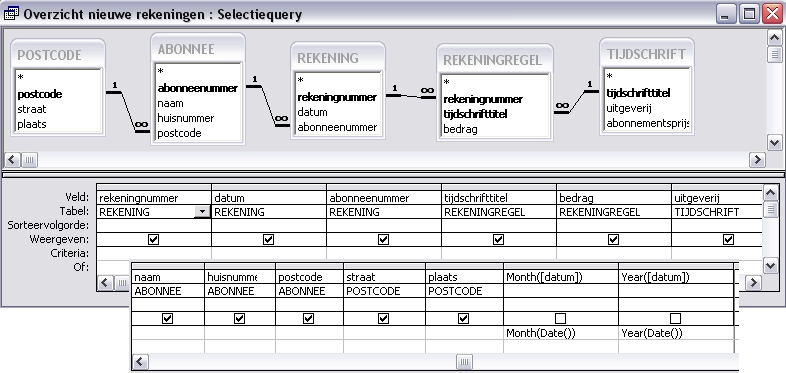The image size is (786, 373).
Task: Select asterisk row in POSTCODE table
Action: click(21, 78)
